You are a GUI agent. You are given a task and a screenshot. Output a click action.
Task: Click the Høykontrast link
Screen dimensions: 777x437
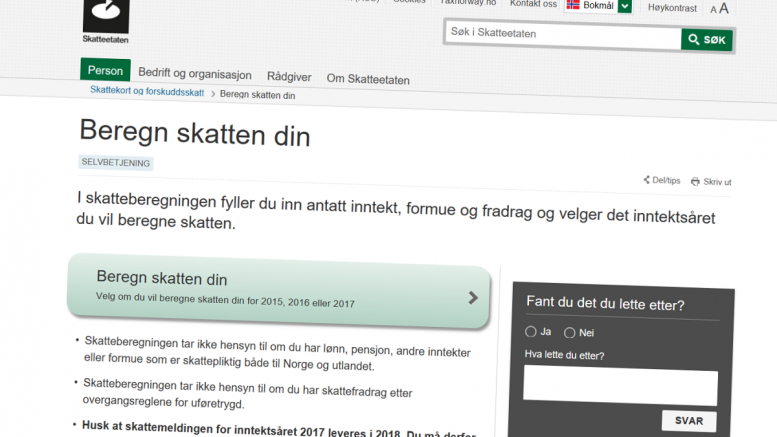[672, 8]
